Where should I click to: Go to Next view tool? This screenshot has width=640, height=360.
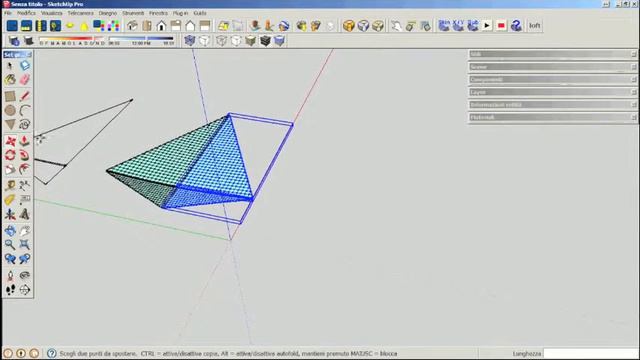click(x=24, y=259)
